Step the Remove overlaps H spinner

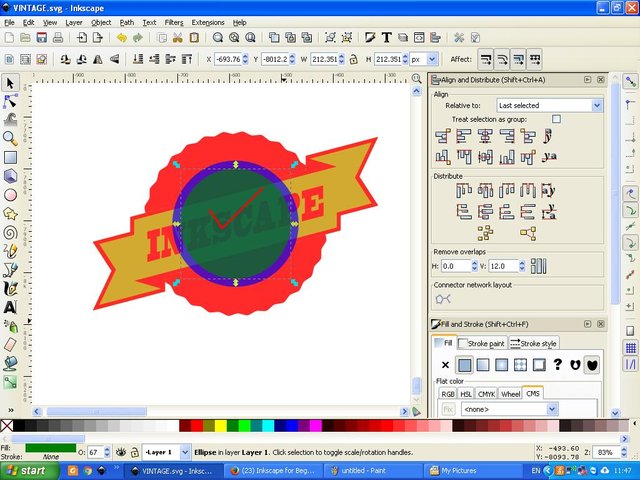tap(474, 266)
